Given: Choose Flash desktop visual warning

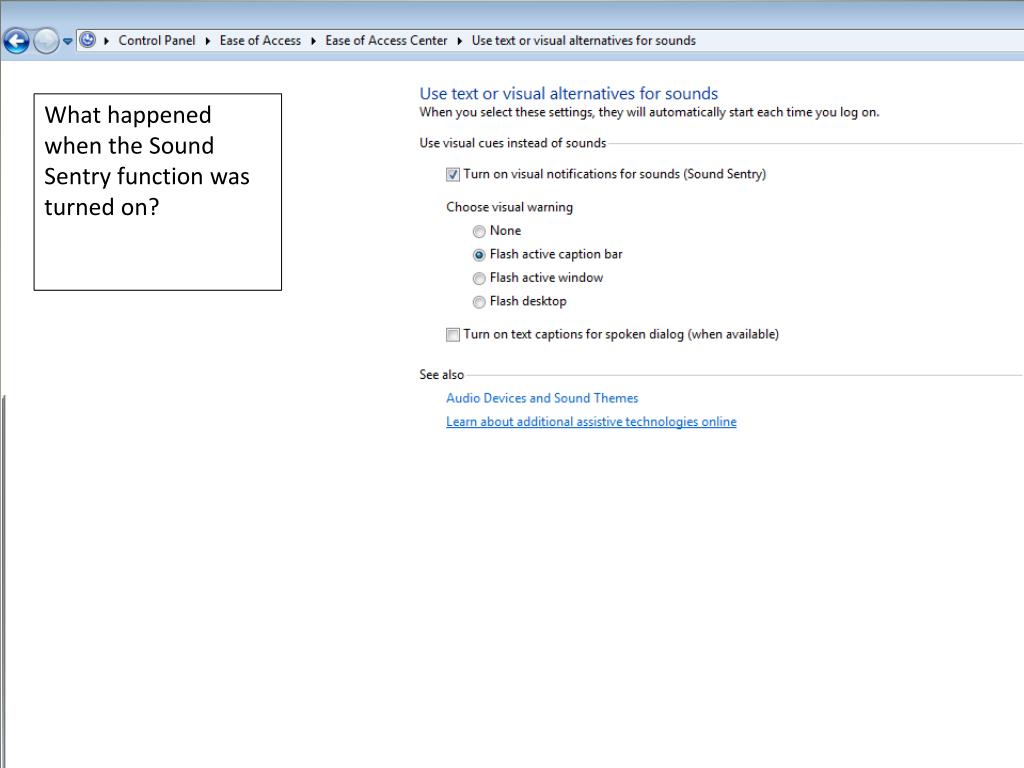Looking at the screenshot, I should pos(479,302).
